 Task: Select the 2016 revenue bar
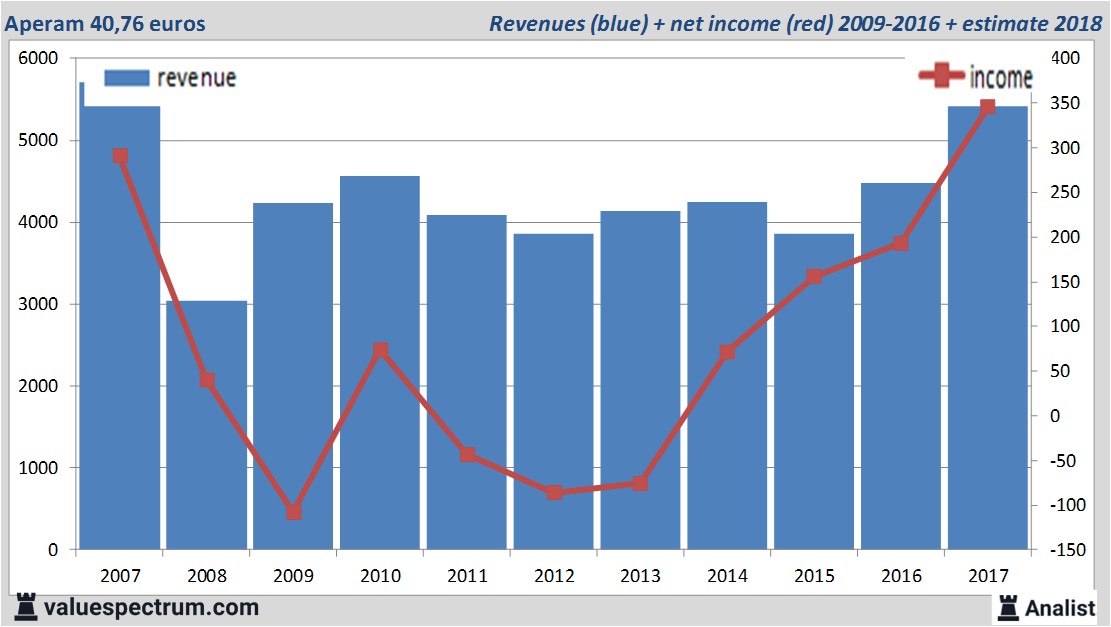(901, 366)
